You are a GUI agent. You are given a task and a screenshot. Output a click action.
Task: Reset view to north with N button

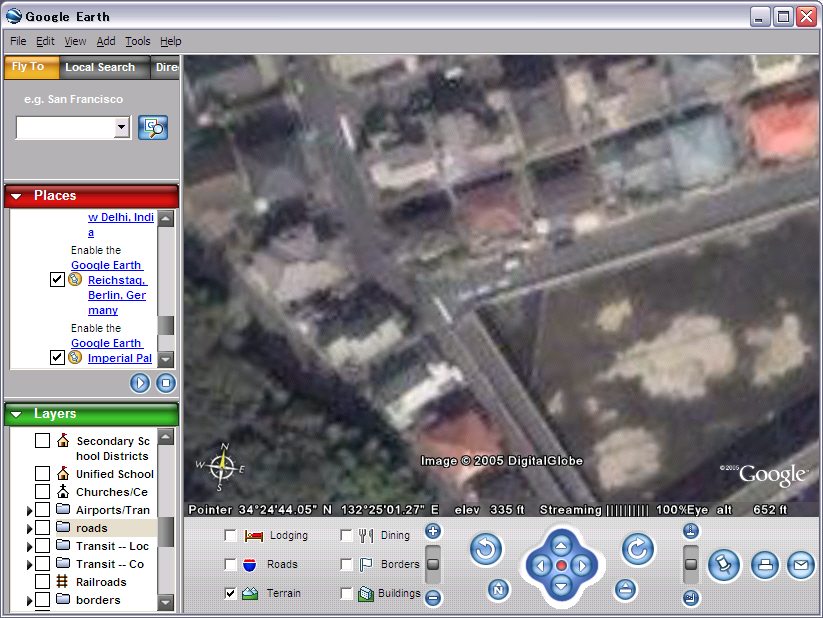(x=497, y=590)
